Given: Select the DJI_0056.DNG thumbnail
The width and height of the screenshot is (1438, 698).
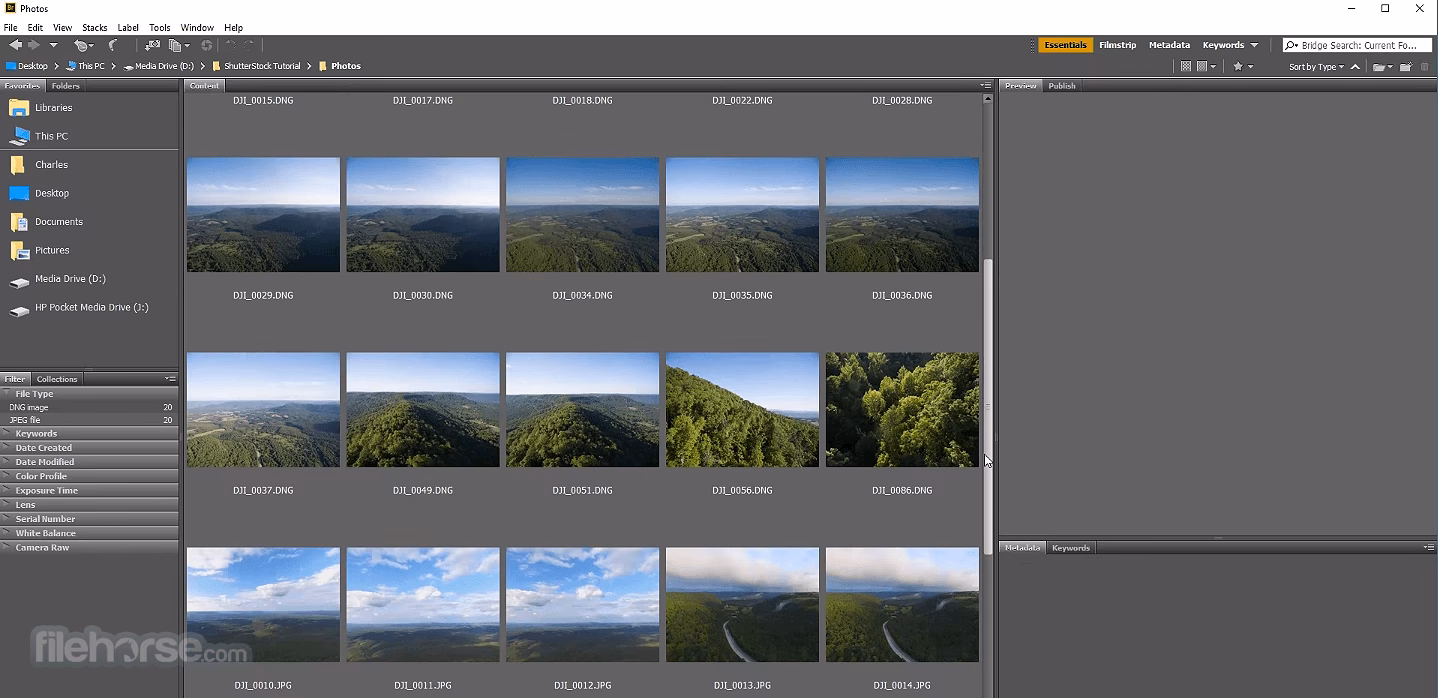Looking at the screenshot, I should (742, 409).
